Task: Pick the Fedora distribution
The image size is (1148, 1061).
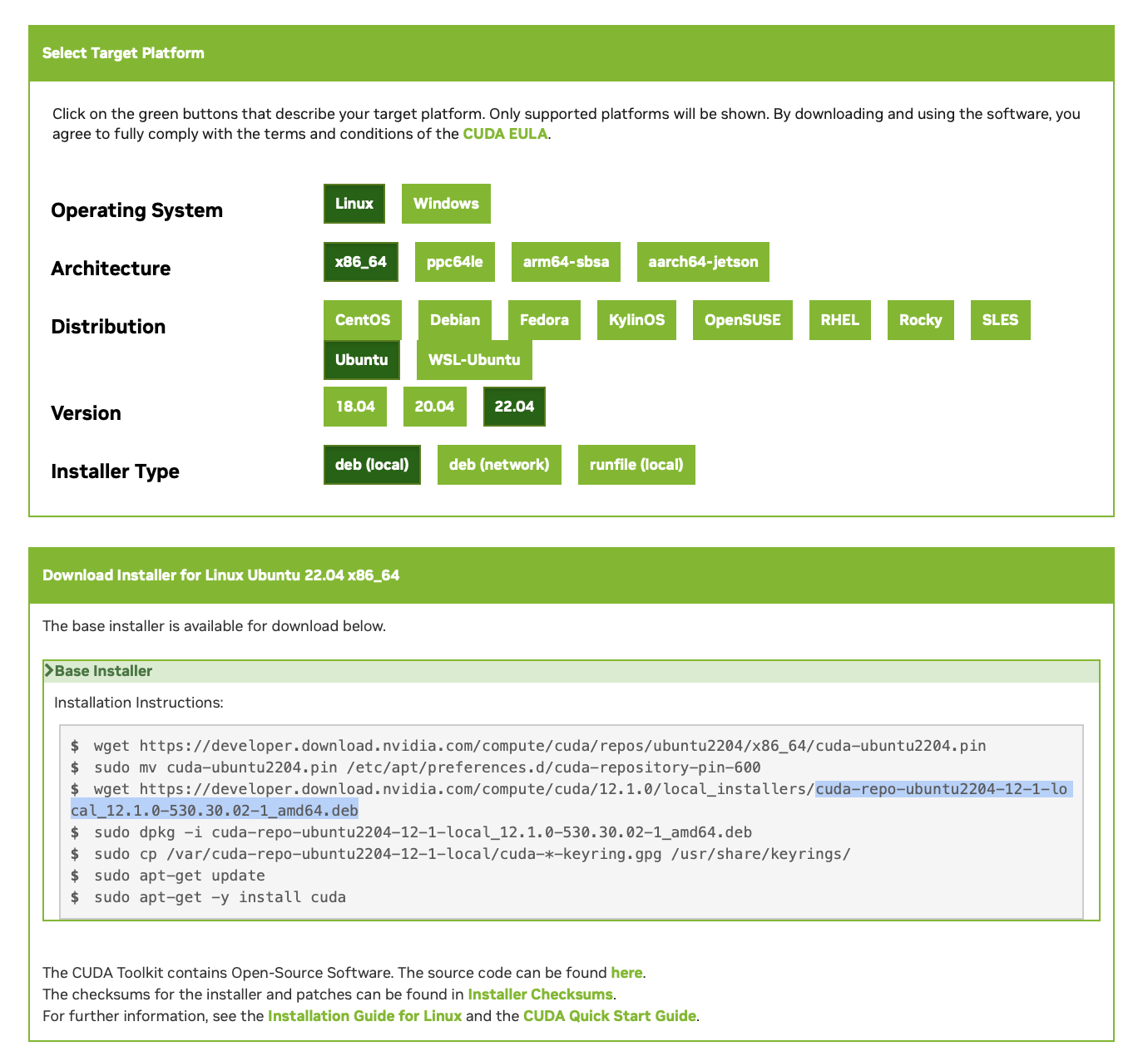Action: [544, 320]
